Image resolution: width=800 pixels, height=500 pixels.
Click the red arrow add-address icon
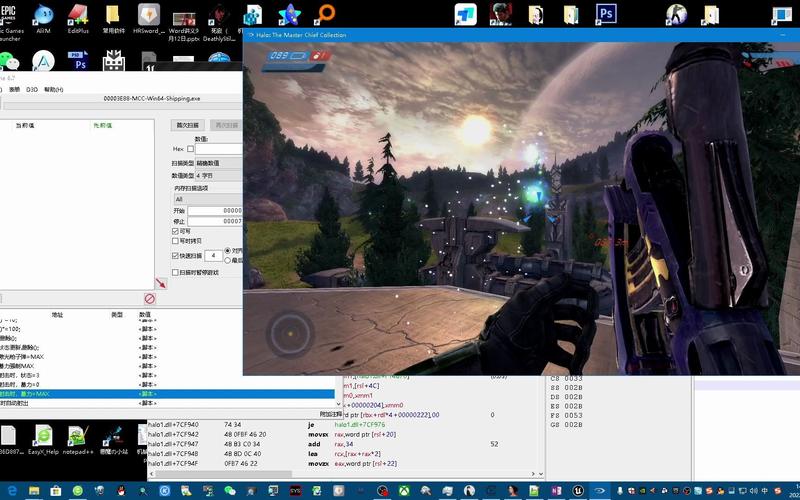pos(160,283)
